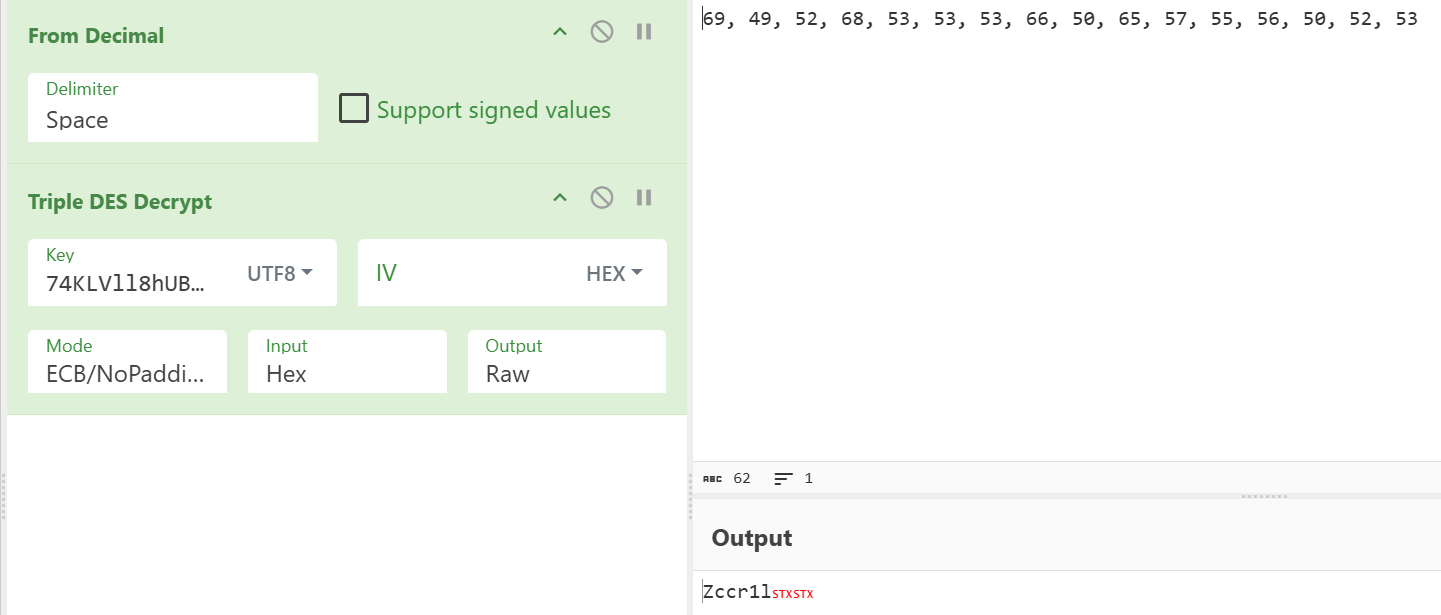The image size is (1441, 615).
Task: Open the IV HEX format dropdown
Action: click(613, 273)
